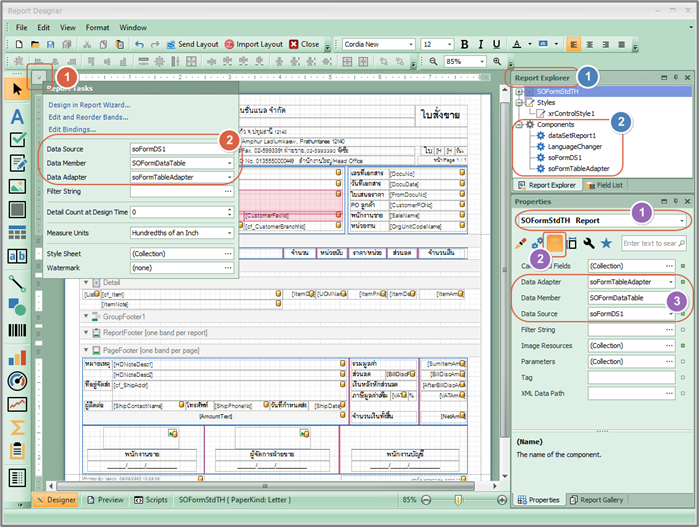Select the Check Box control tool
The width and height of the screenshot is (699, 527).
(x=17, y=140)
